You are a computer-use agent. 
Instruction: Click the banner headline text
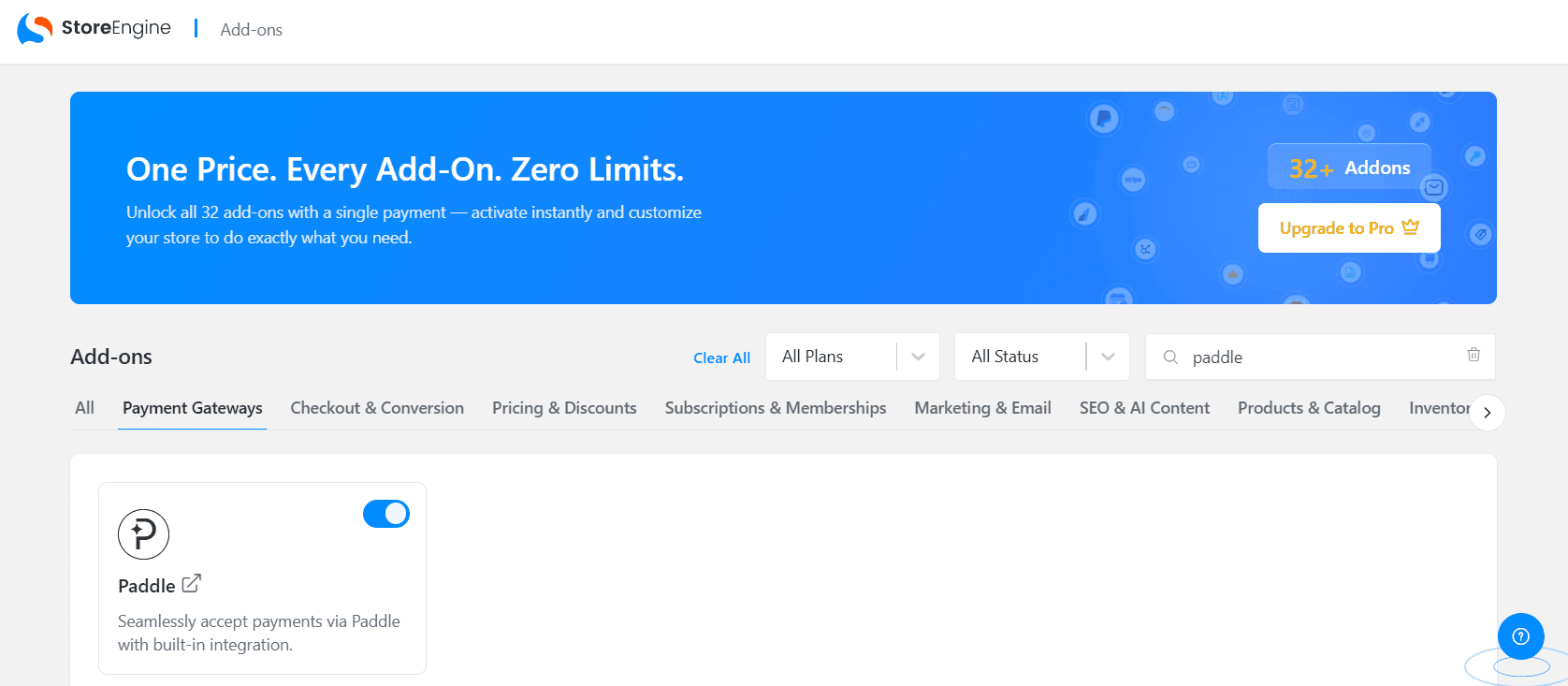click(405, 169)
